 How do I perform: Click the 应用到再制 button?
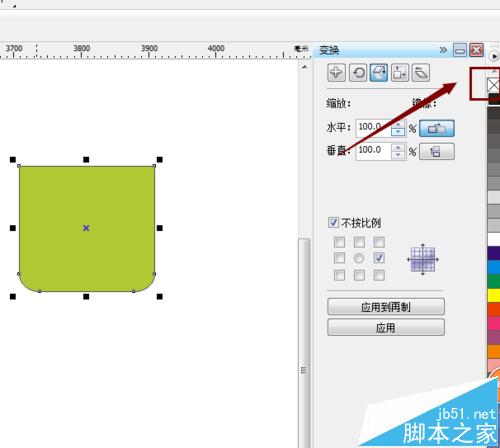click(x=386, y=307)
